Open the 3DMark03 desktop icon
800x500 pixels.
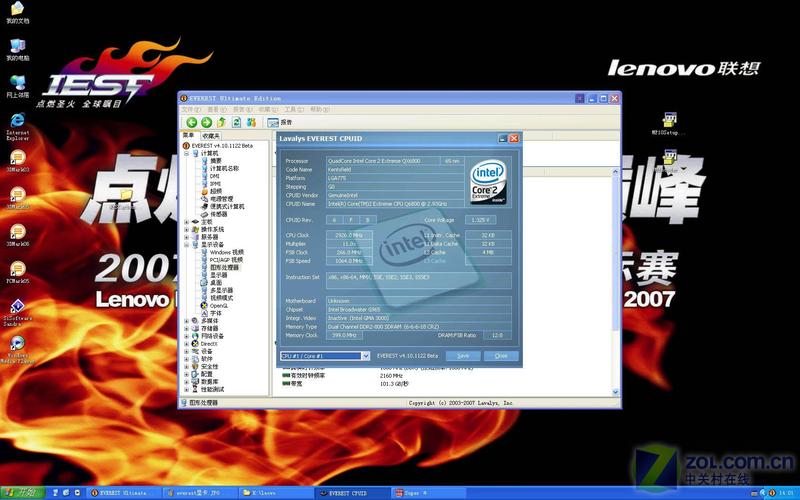pos(17,161)
